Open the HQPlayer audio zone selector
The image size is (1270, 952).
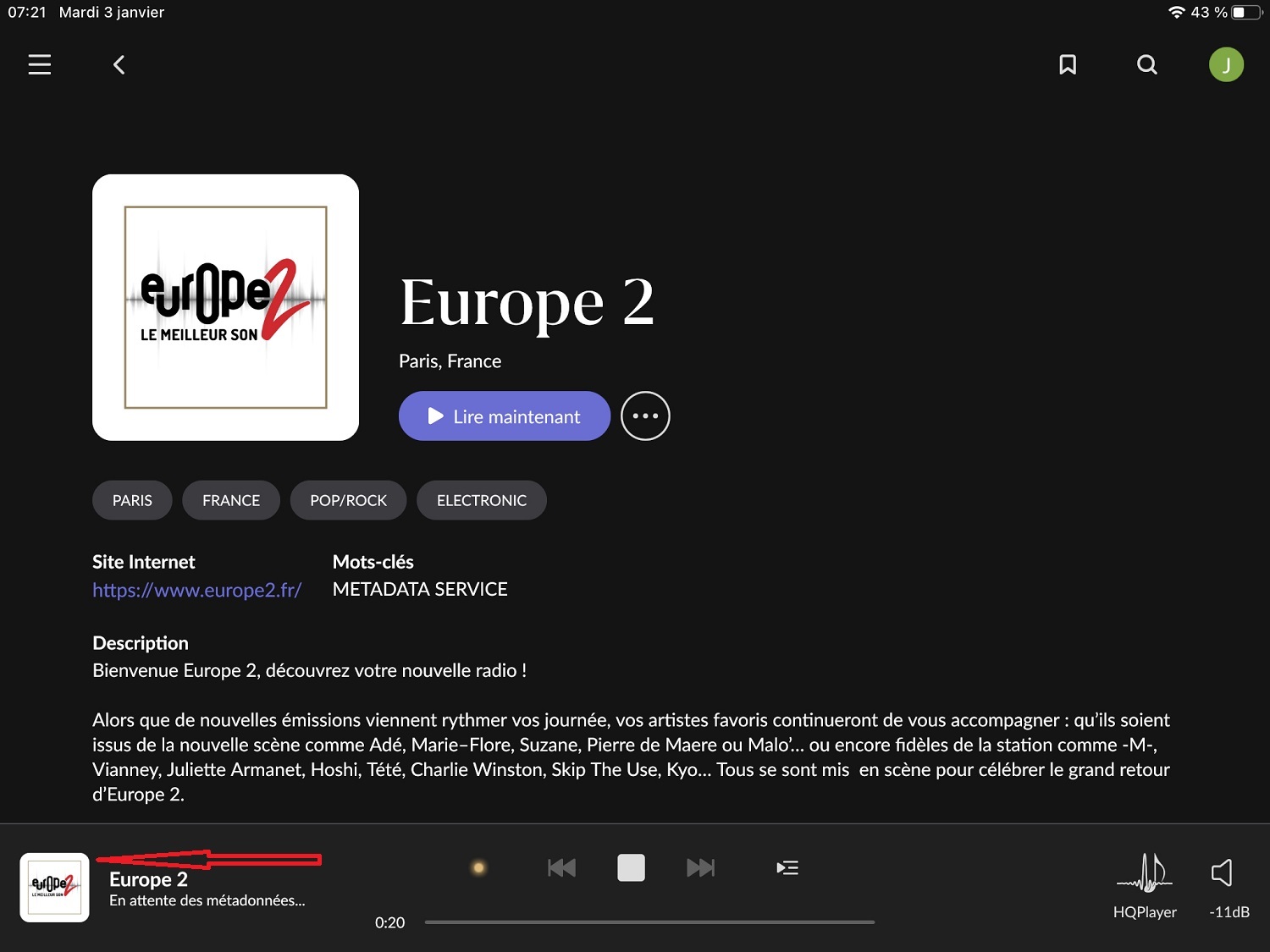click(1145, 885)
